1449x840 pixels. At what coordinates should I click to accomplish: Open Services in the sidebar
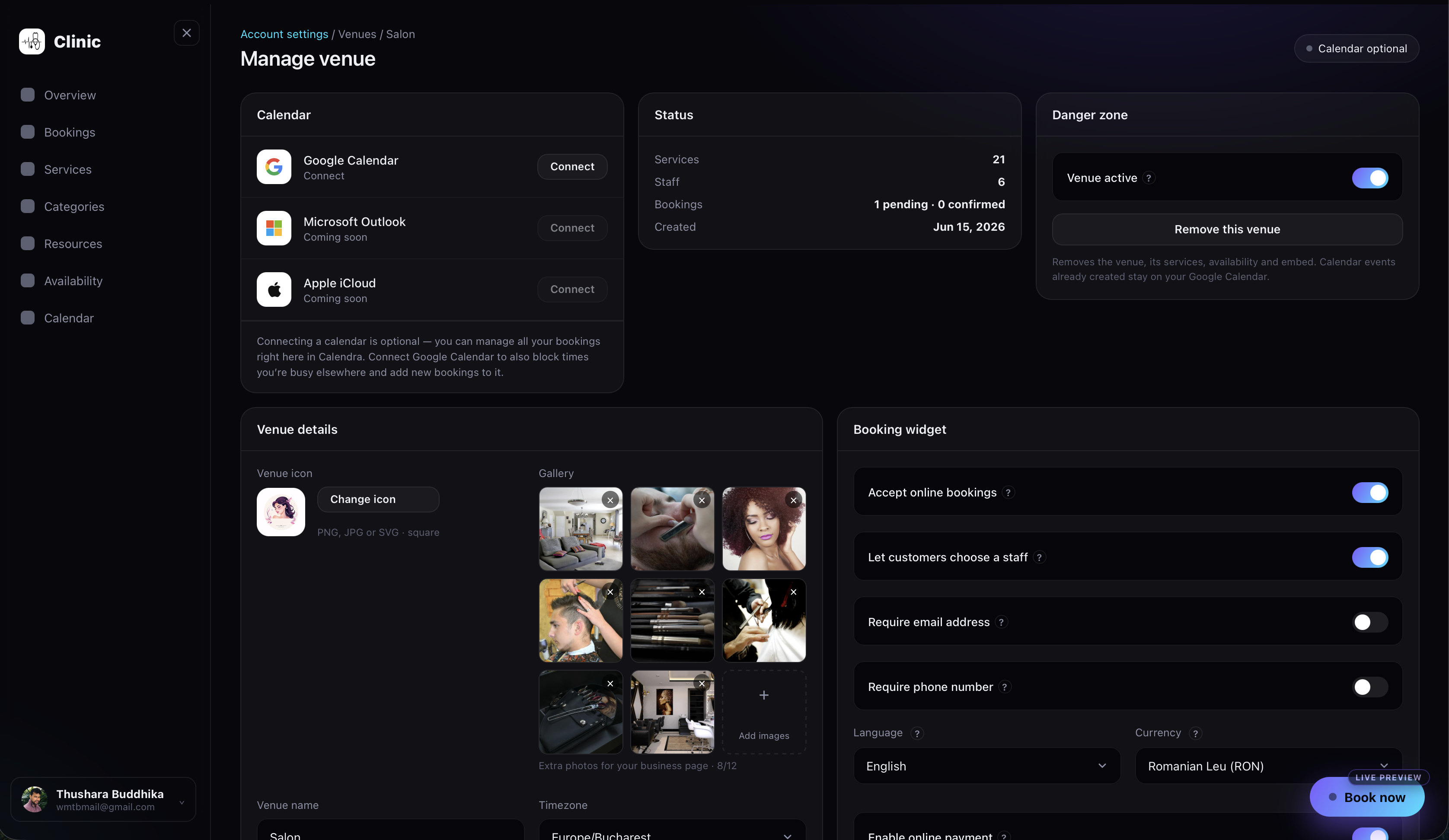68,170
